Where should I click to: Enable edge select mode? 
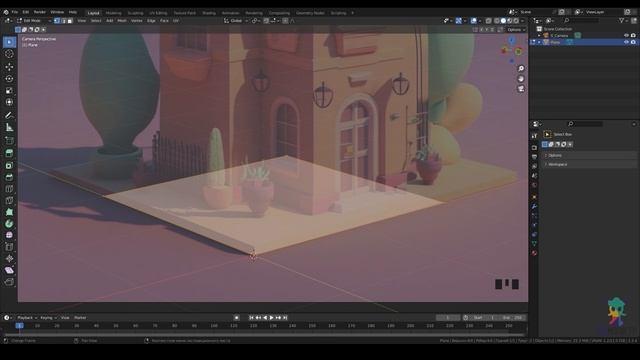coord(63,20)
